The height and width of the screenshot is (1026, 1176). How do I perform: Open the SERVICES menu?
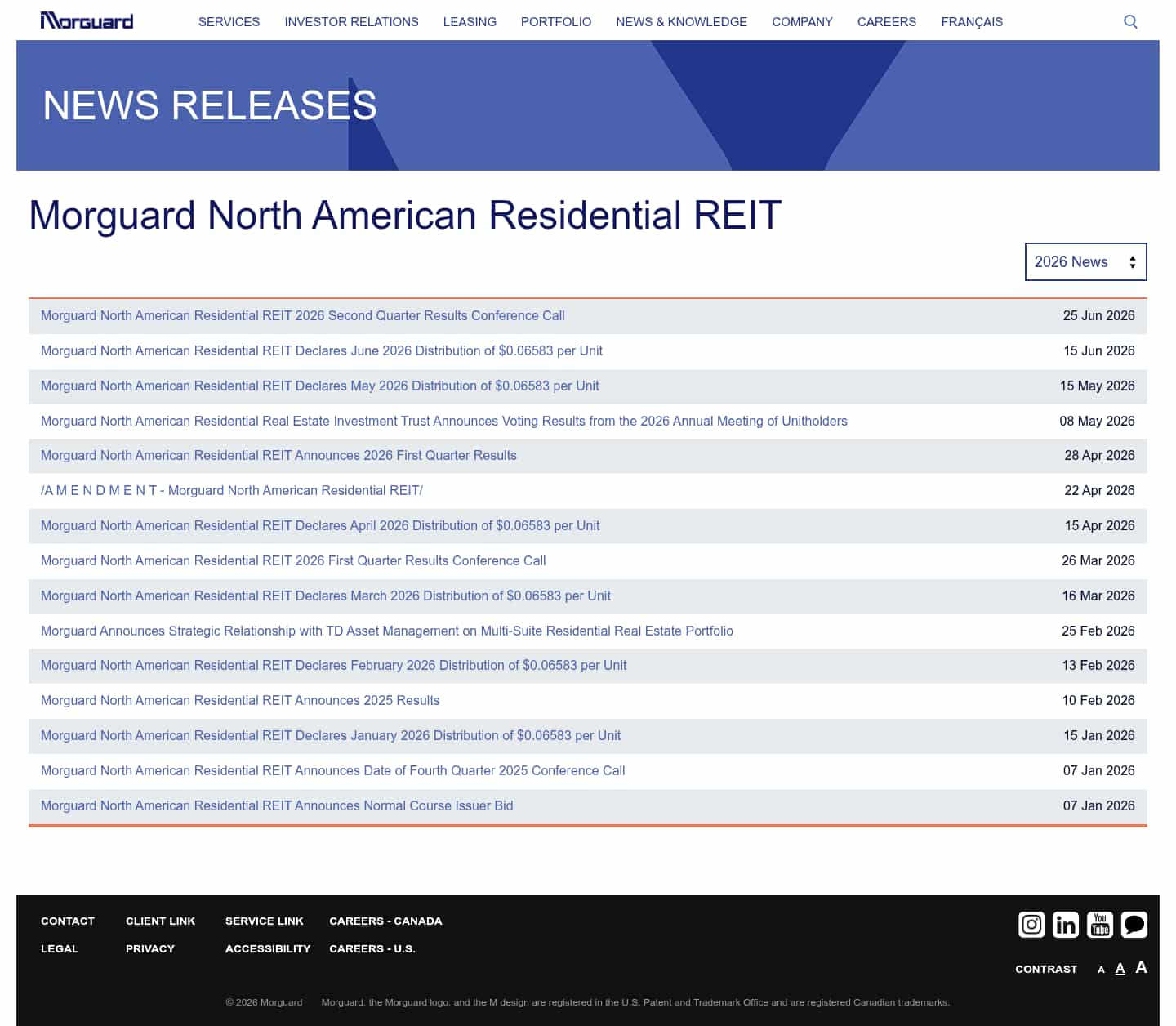pyautogui.click(x=229, y=21)
